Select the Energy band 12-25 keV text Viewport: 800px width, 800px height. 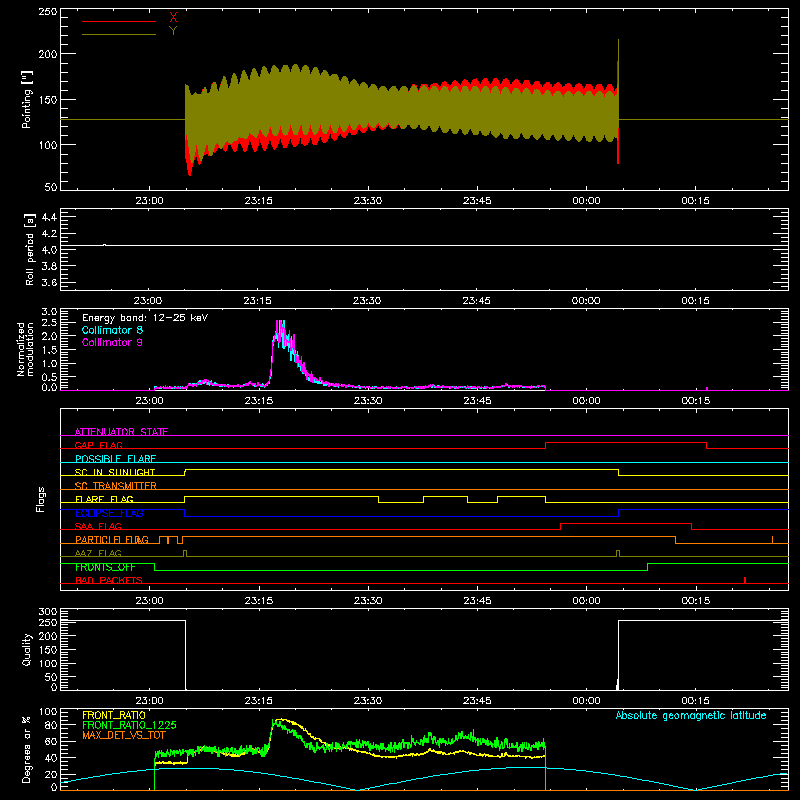tap(145, 318)
